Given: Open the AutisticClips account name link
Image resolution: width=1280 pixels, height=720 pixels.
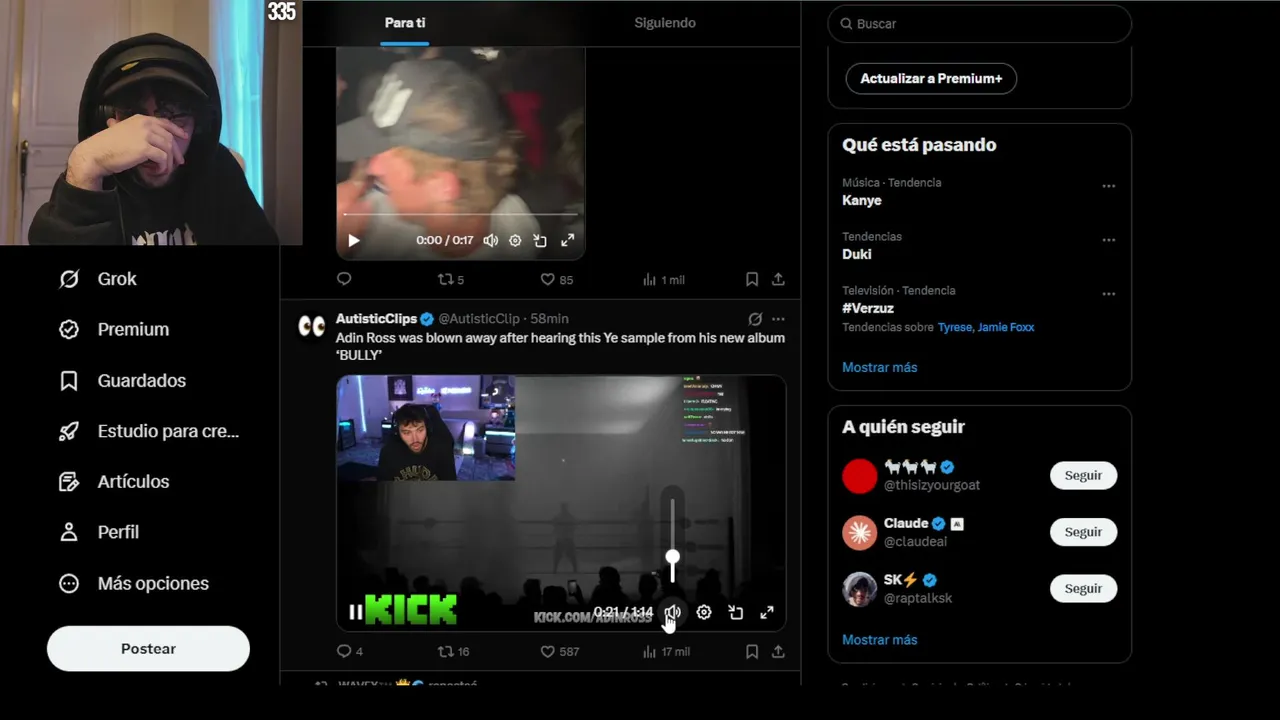Looking at the screenshot, I should coord(376,318).
